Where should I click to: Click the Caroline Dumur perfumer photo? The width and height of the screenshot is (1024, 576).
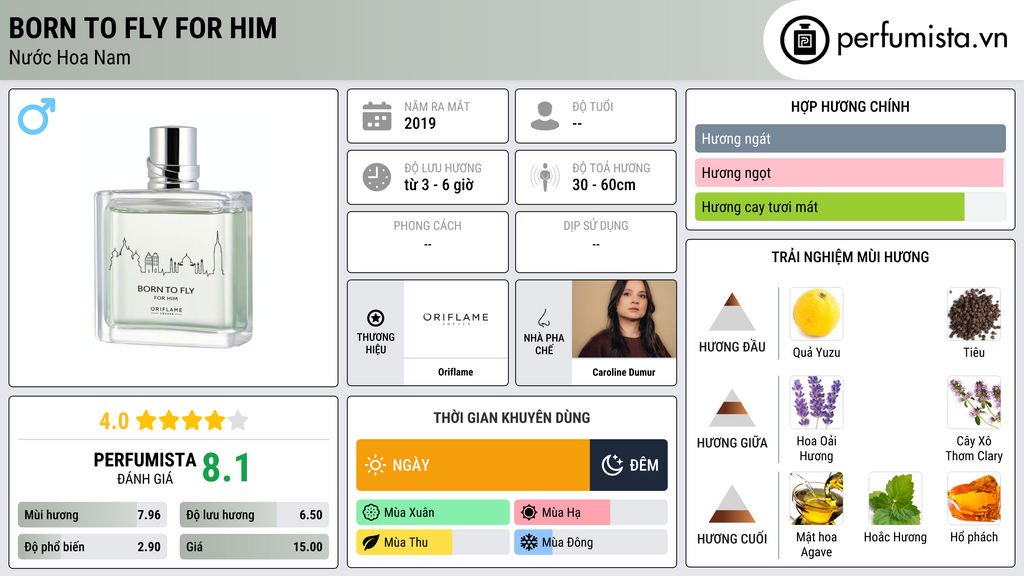click(624, 319)
